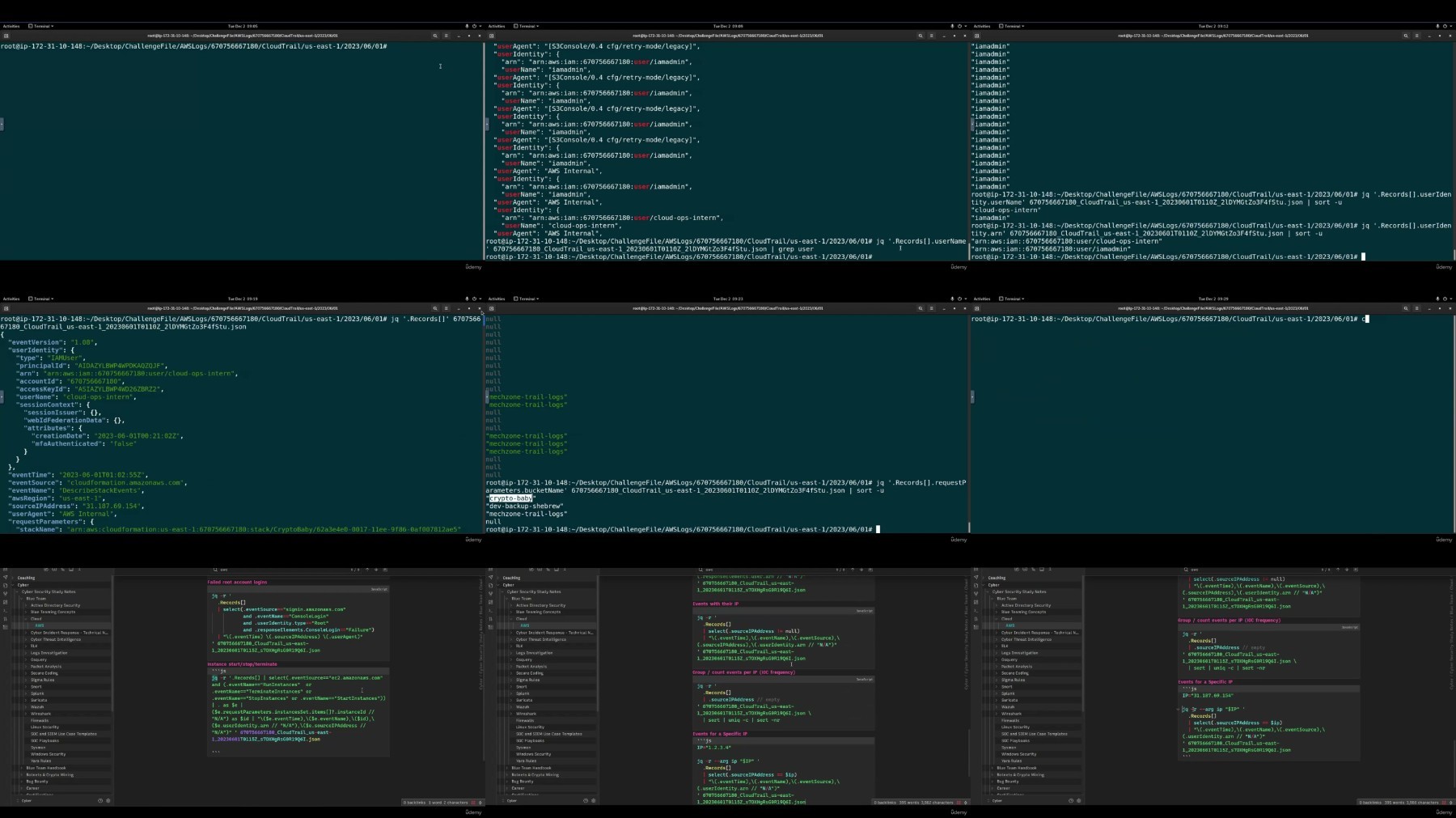Open the clock Tue Dec 2 09:29
The width and height of the screenshot is (1456, 818).
point(1213,299)
